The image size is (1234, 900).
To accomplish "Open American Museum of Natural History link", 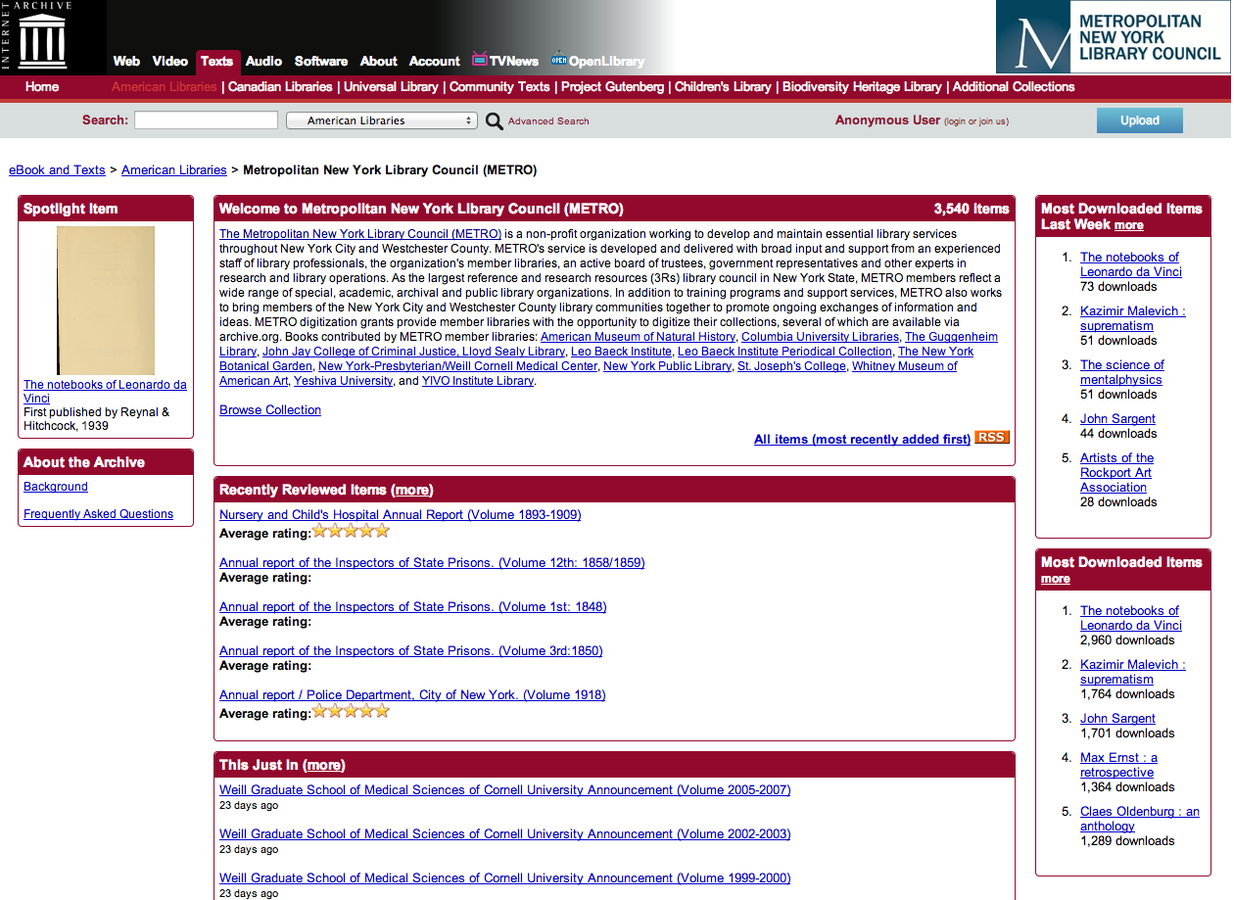I will click(x=638, y=337).
